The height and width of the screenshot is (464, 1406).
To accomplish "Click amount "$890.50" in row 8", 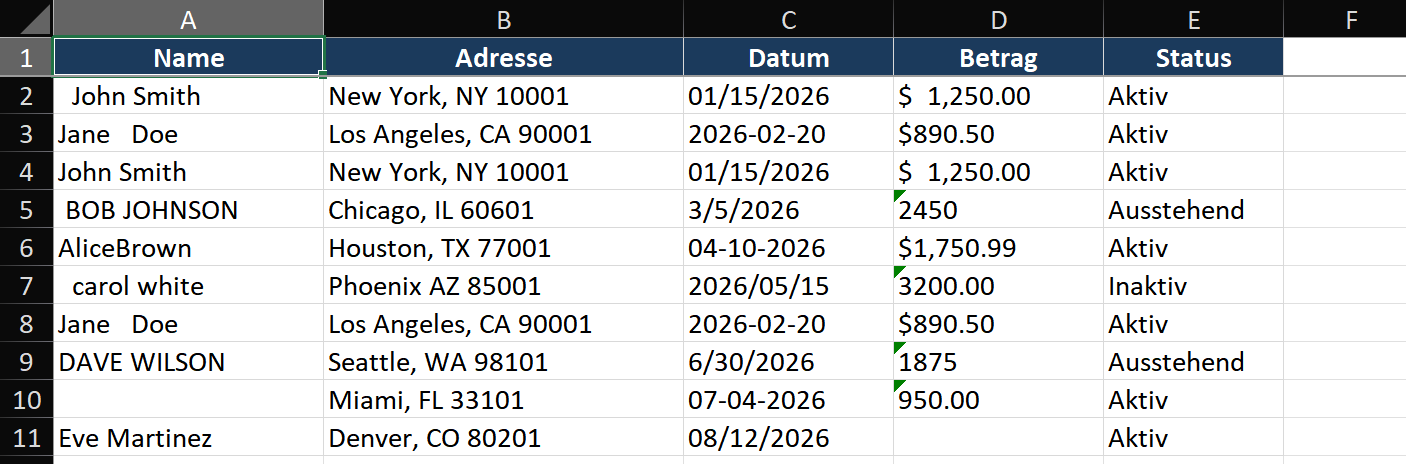I will (998, 323).
